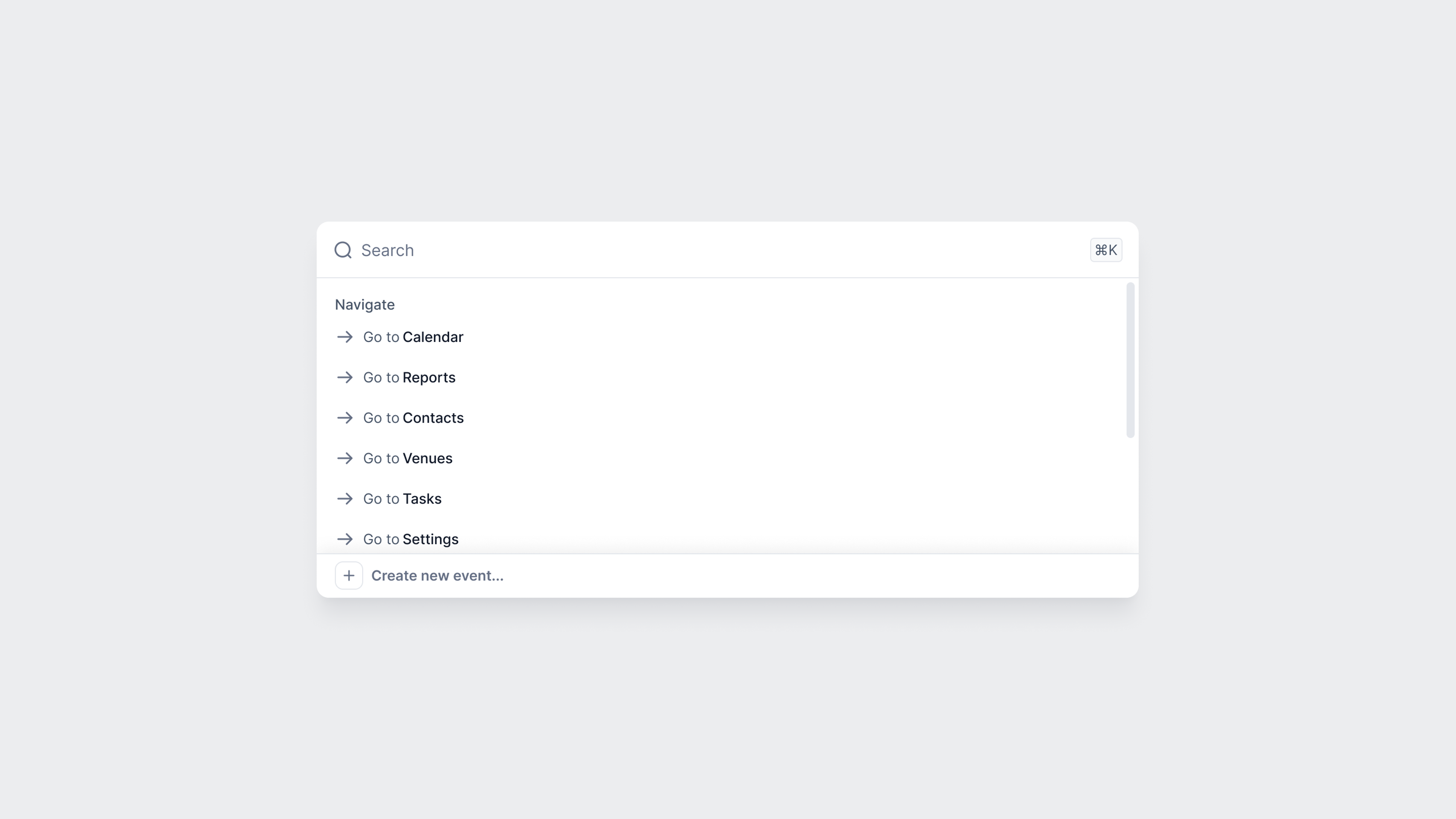Click the ⌘K shortcut badge
The width and height of the screenshot is (1456, 819).
click(1106, 250)
